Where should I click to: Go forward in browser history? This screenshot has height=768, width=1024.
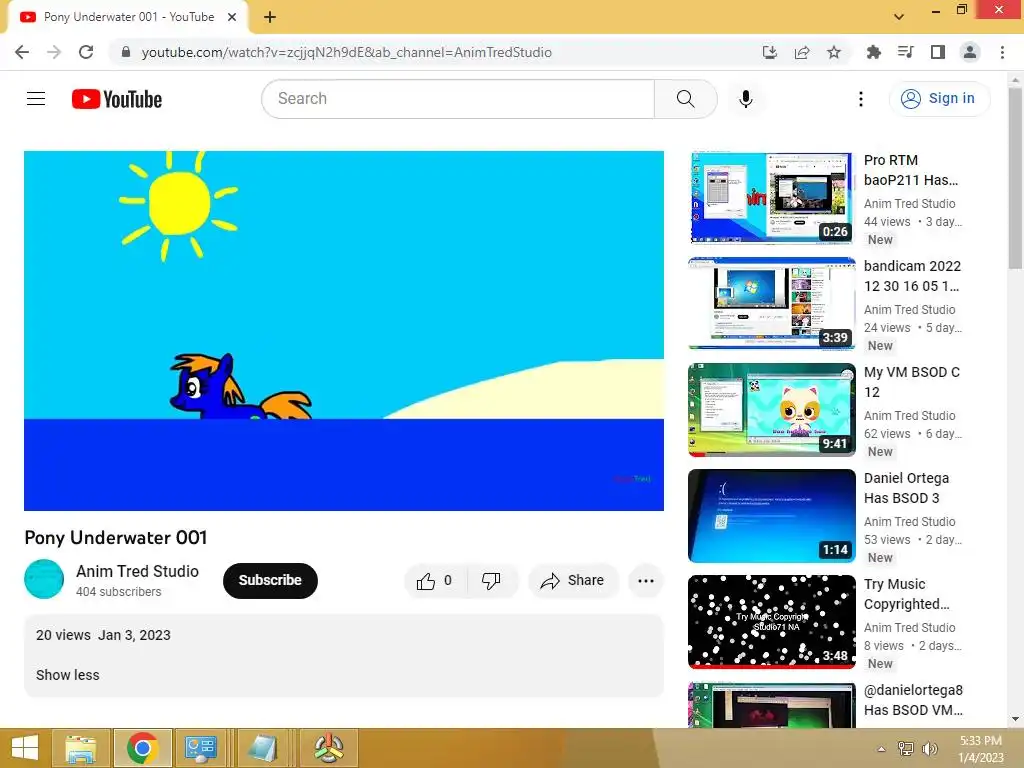tap(54, 52)
